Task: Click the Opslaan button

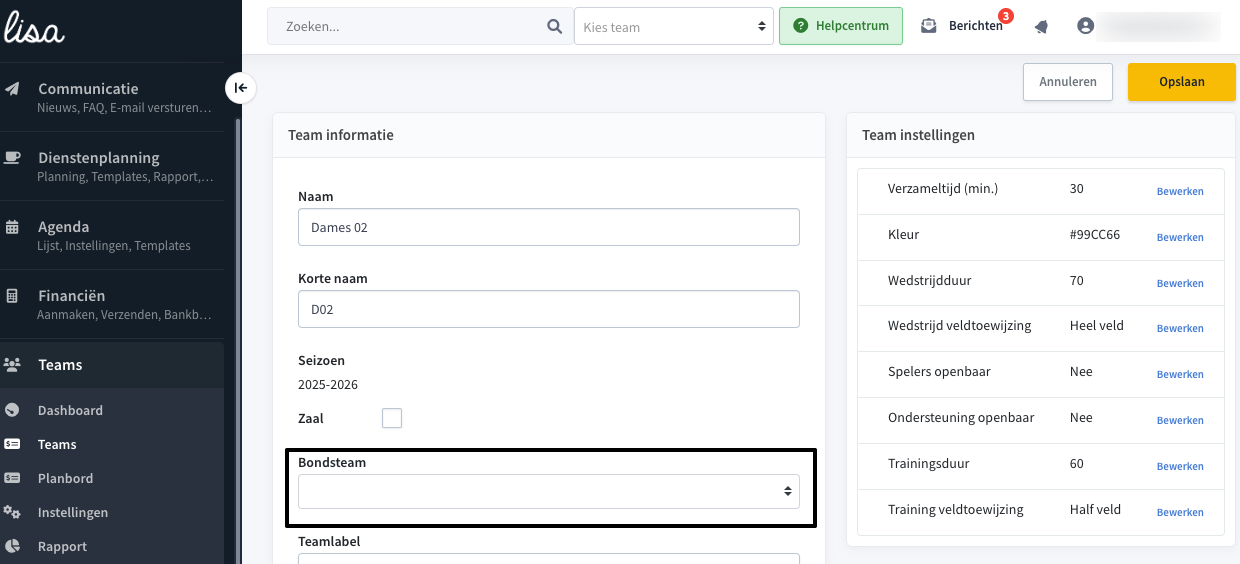Action: (x=1182, y=82)
